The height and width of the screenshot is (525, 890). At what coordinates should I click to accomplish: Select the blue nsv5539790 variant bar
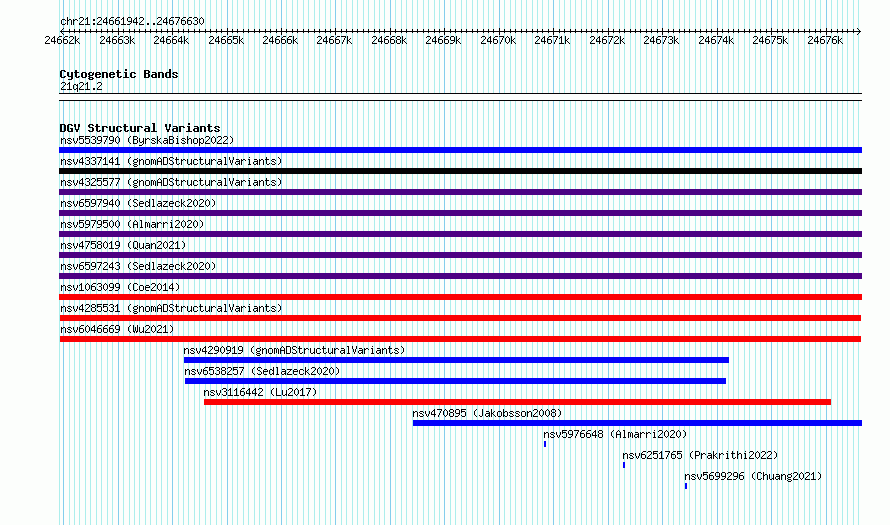pos(460,150)
